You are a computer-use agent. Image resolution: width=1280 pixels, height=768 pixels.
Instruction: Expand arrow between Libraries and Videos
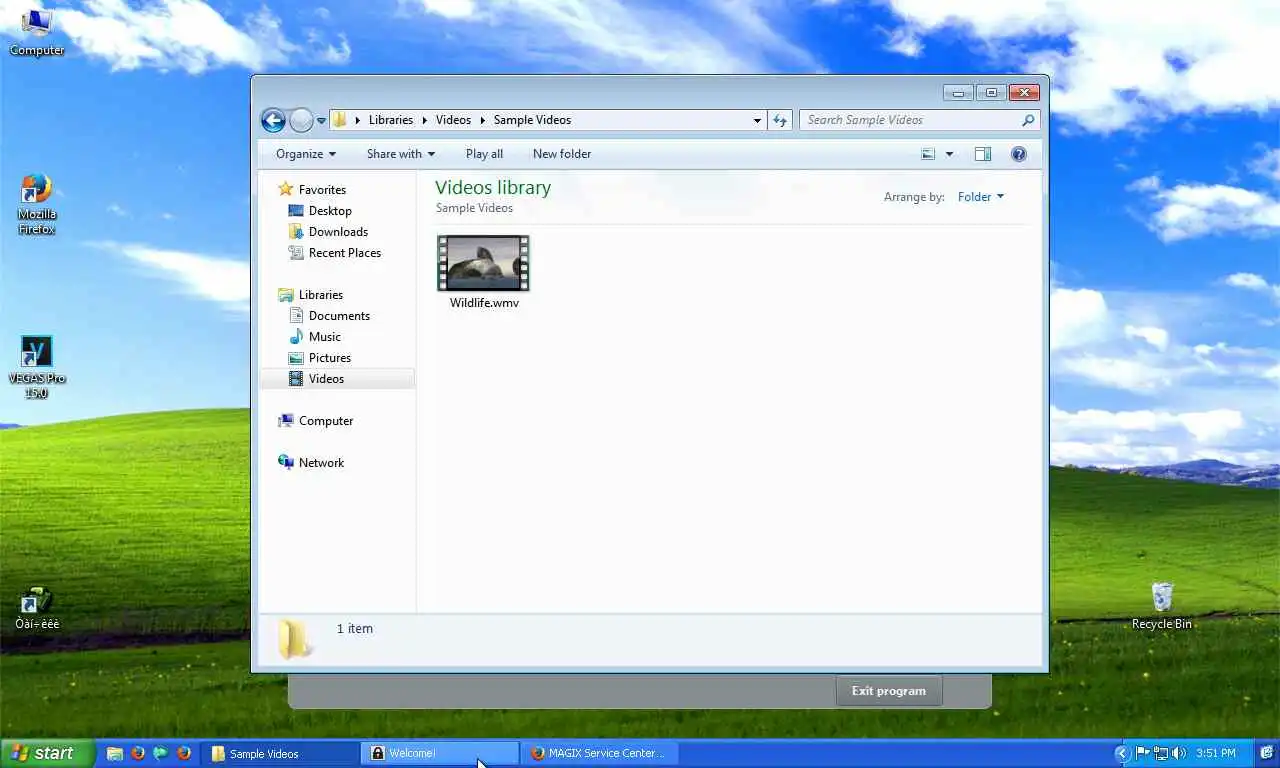[x=425, y=120]
